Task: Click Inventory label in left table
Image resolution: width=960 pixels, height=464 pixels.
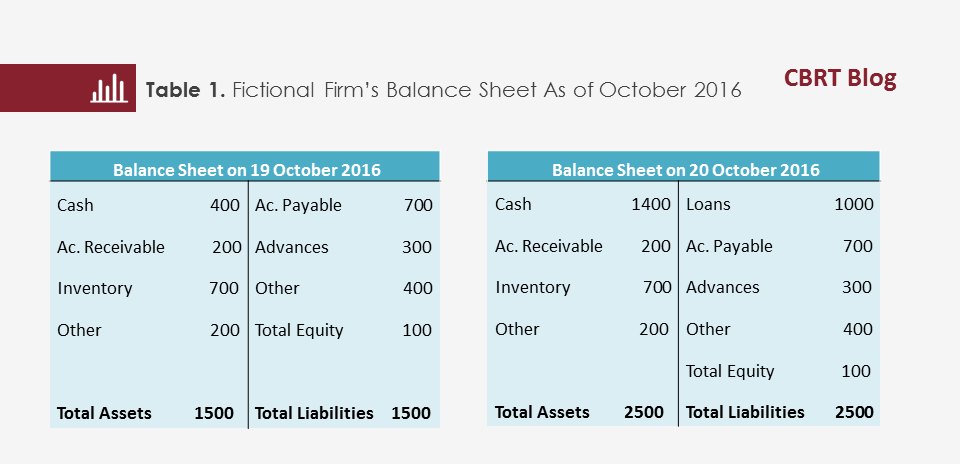Action: point(95,288)
